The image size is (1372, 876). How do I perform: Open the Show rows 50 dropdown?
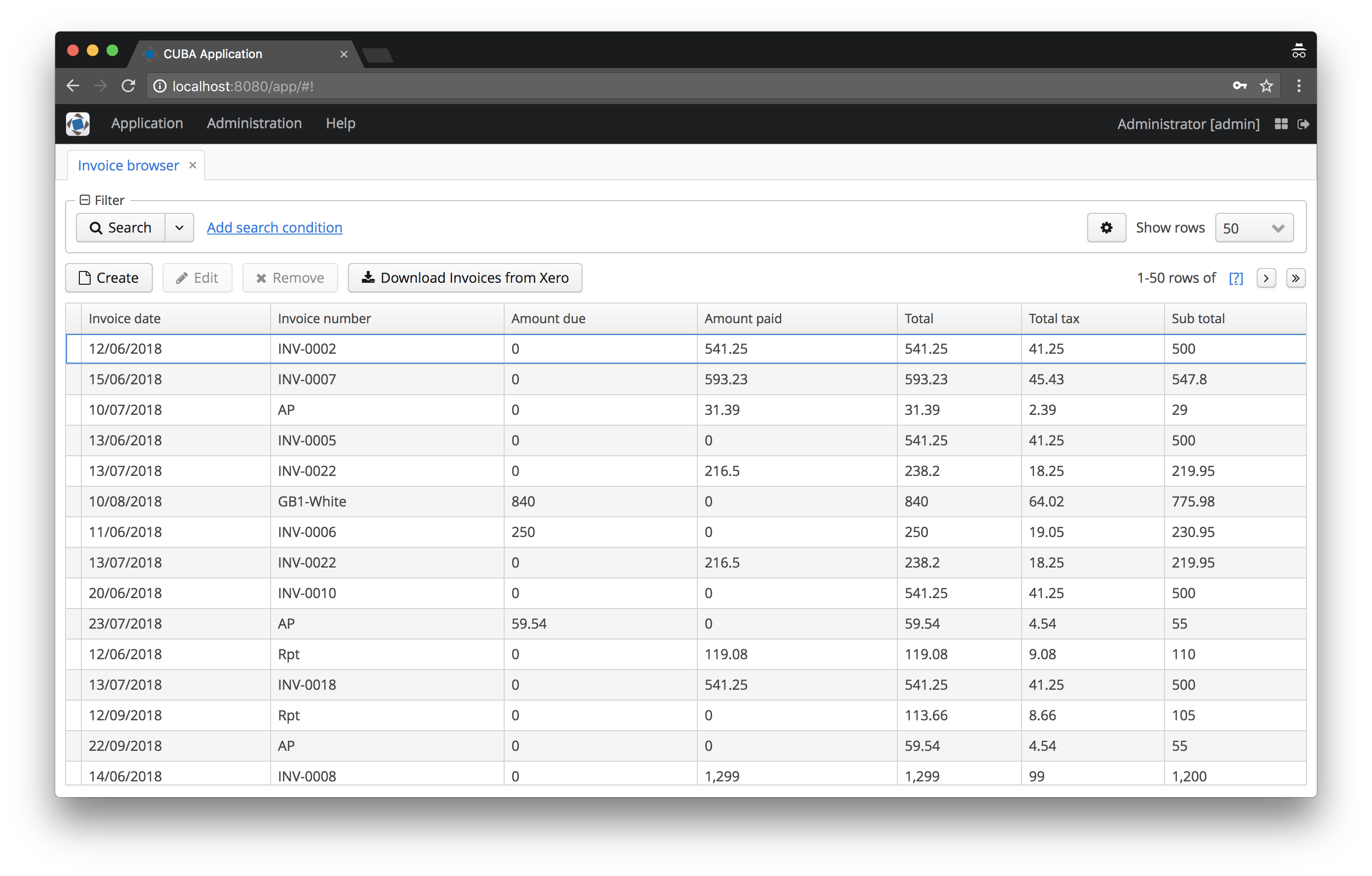(x=1254, y=228)
